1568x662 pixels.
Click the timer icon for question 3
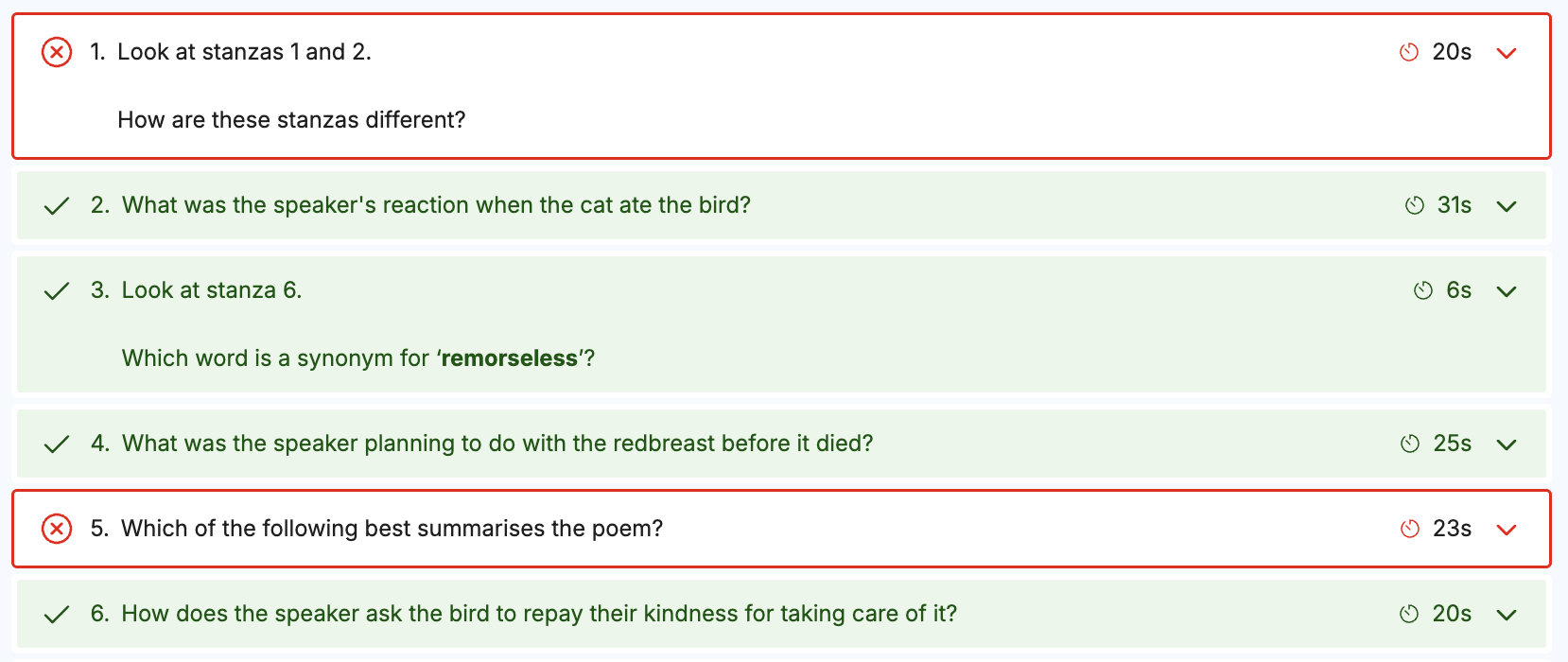click(1423, 290)
